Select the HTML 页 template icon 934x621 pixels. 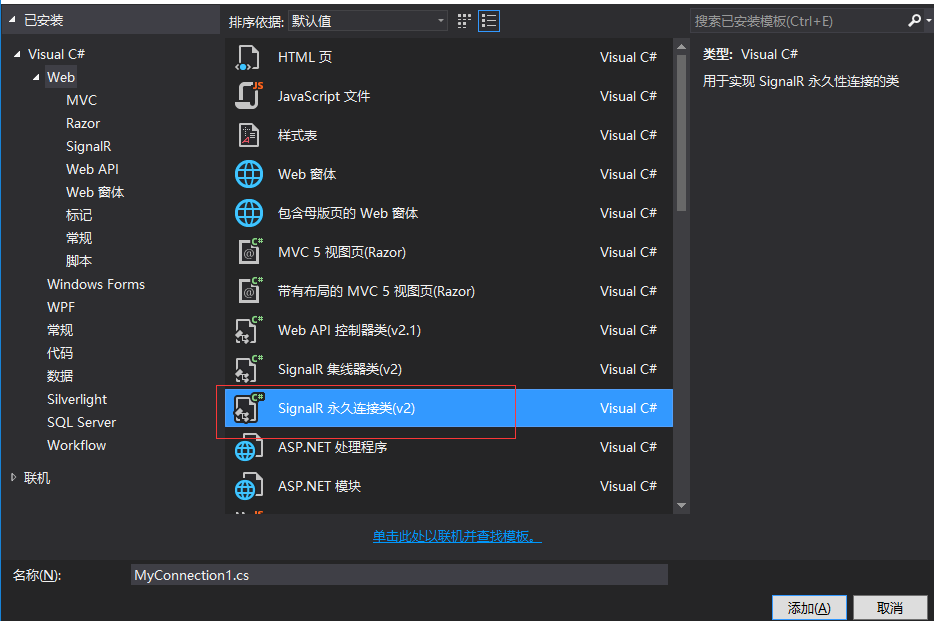pyautogui.click(x=248, y=57)
